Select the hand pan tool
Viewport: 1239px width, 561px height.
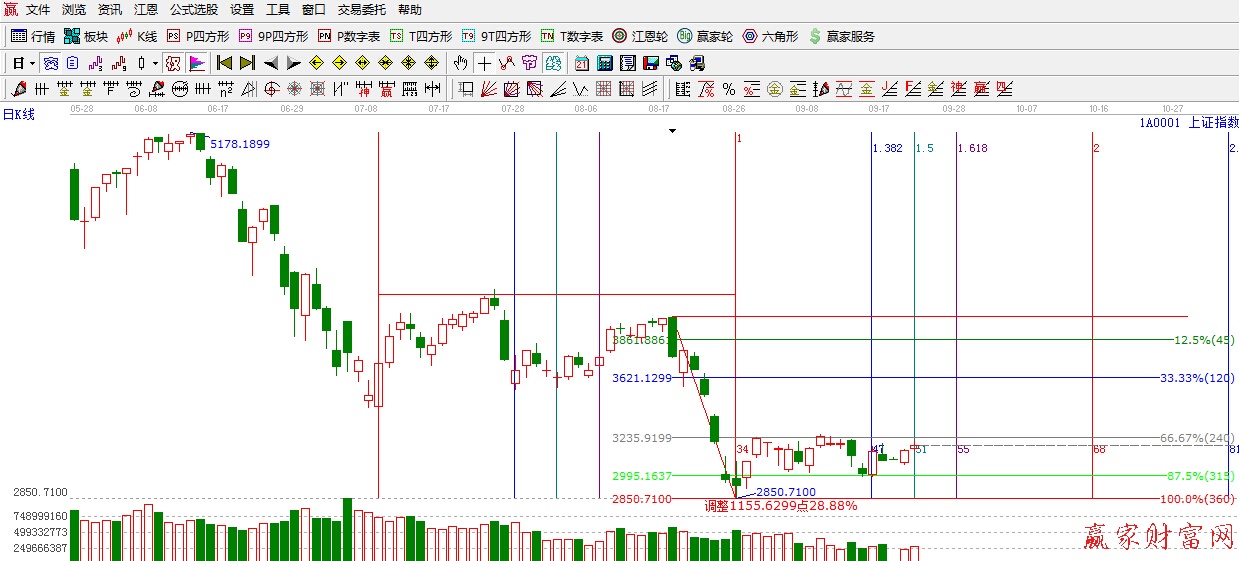460,63
